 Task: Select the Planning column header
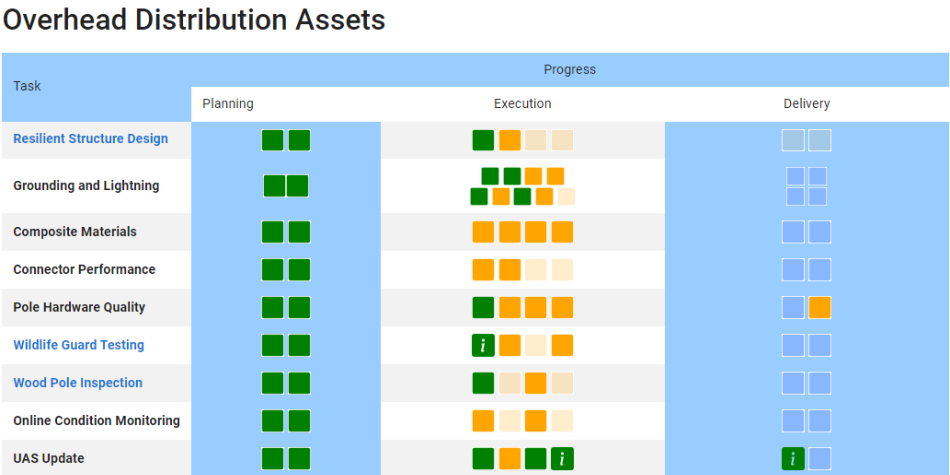[228, 104]
